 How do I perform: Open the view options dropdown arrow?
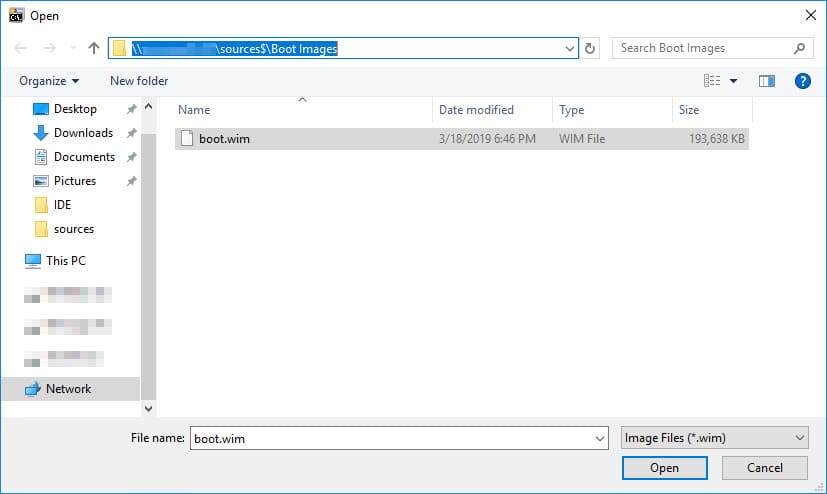(x=733, y=81)
